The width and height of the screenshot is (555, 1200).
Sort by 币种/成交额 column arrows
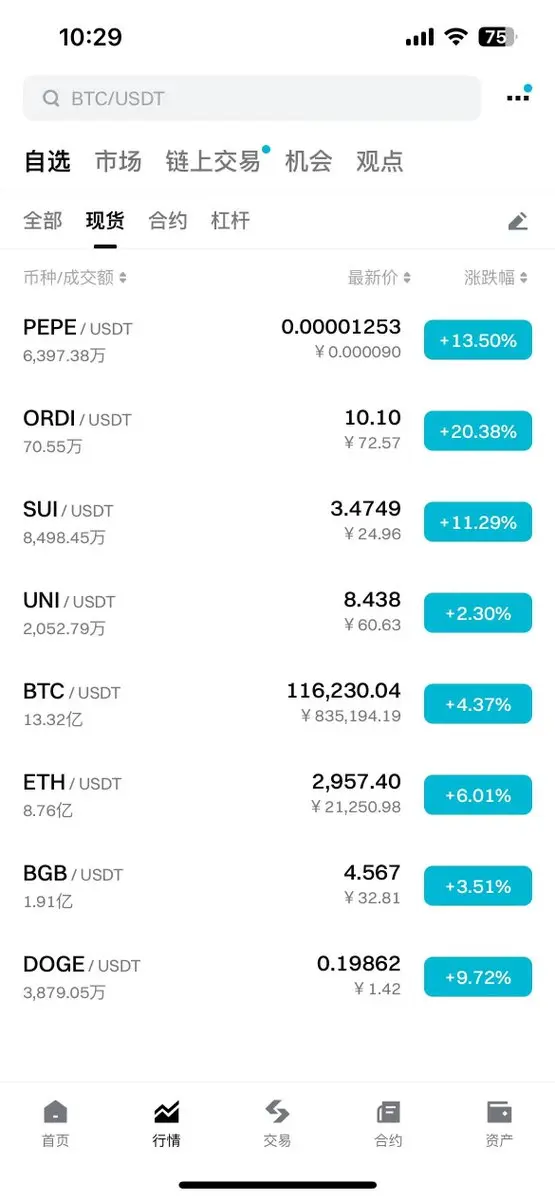point(122,278)
